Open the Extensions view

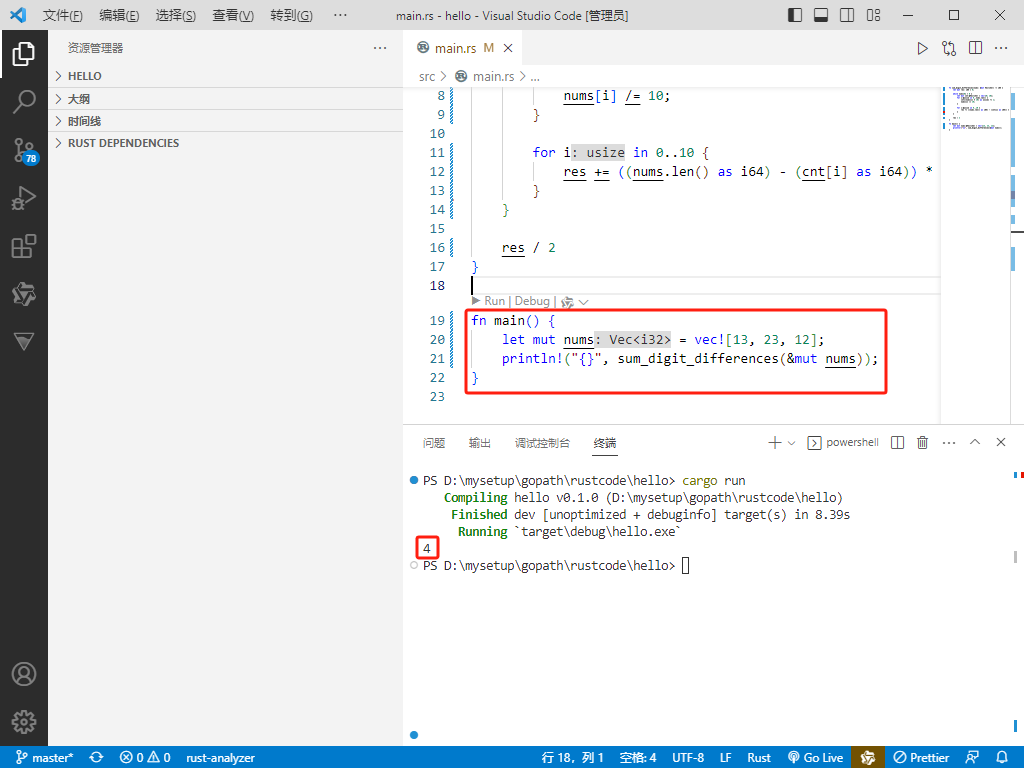tap(24, 246)
